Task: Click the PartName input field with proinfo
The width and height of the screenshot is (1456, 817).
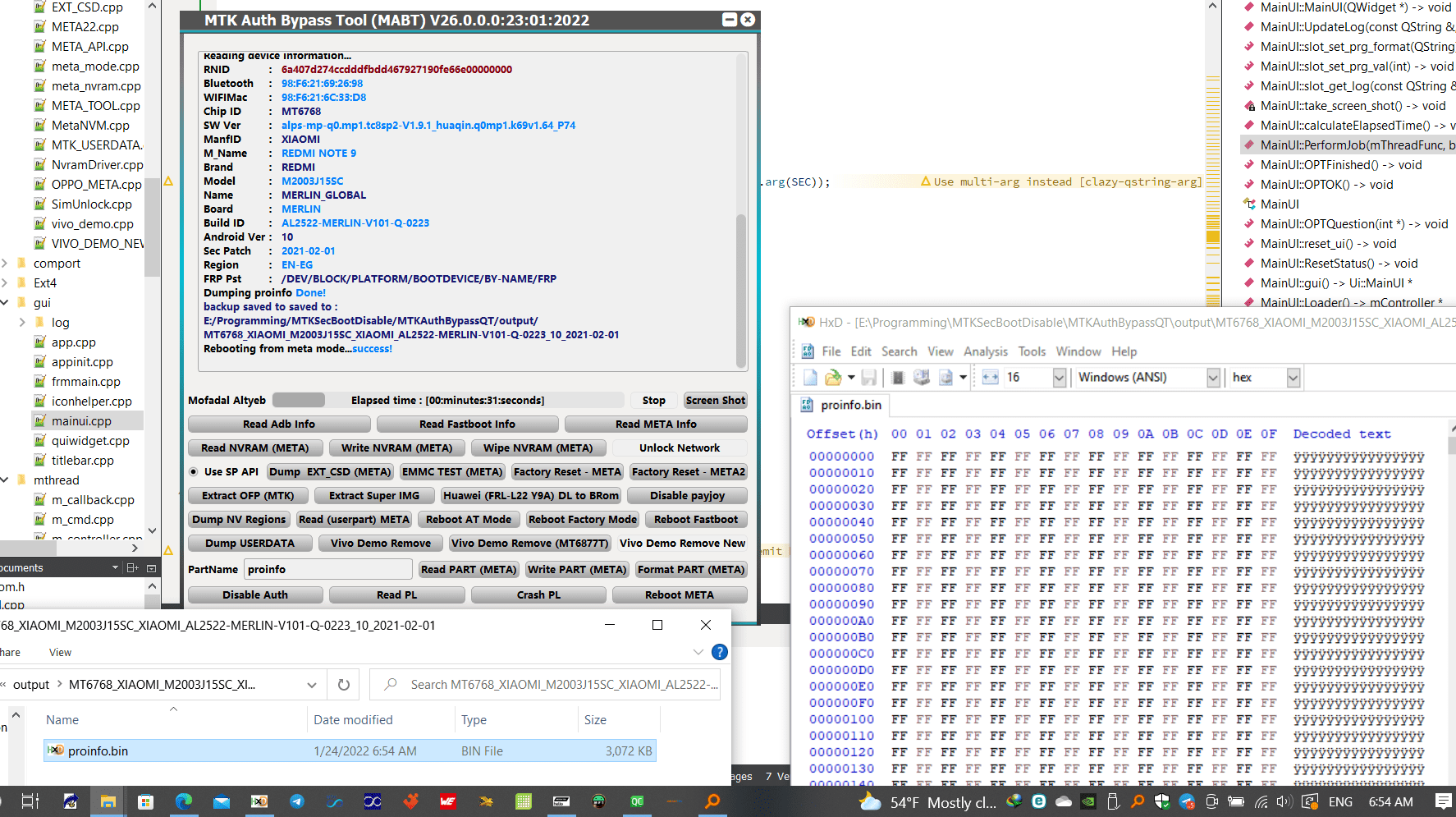Action: (x=327, y=570)
